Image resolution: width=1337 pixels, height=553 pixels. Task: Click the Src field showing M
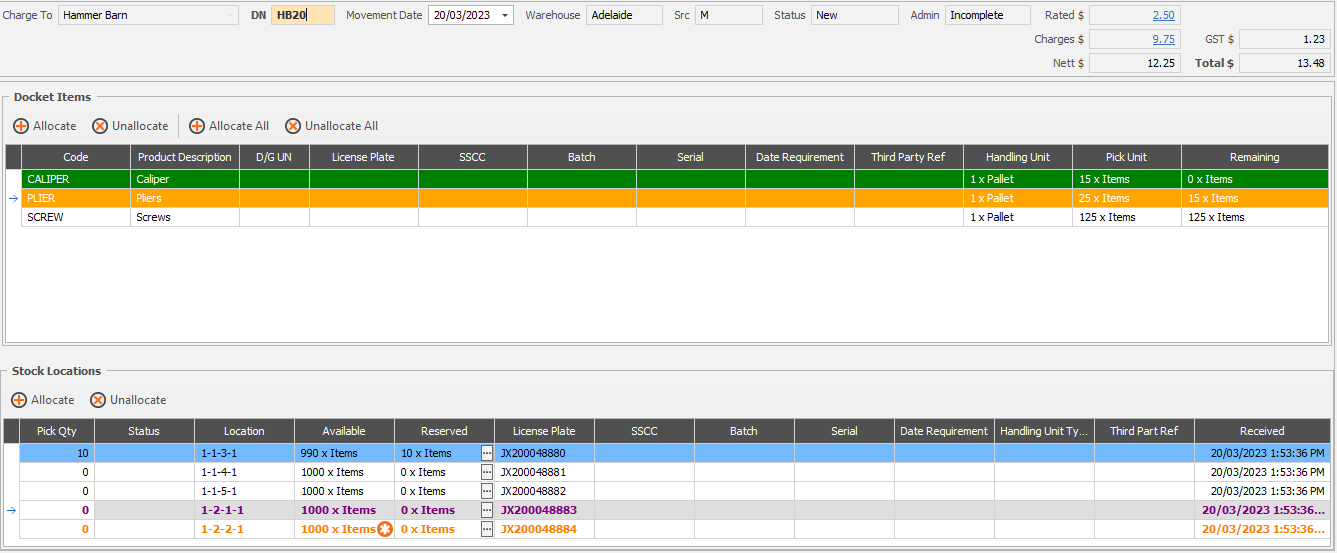pos(729,15)
